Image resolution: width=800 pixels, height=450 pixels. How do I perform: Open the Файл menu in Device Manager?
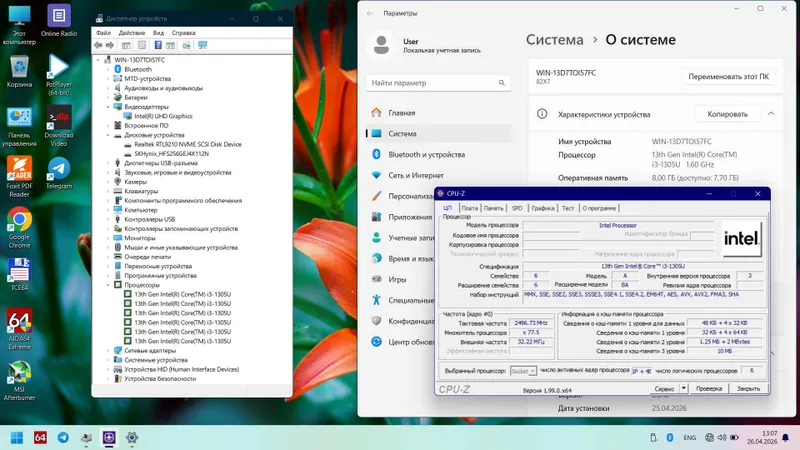[x=104, y=33]
